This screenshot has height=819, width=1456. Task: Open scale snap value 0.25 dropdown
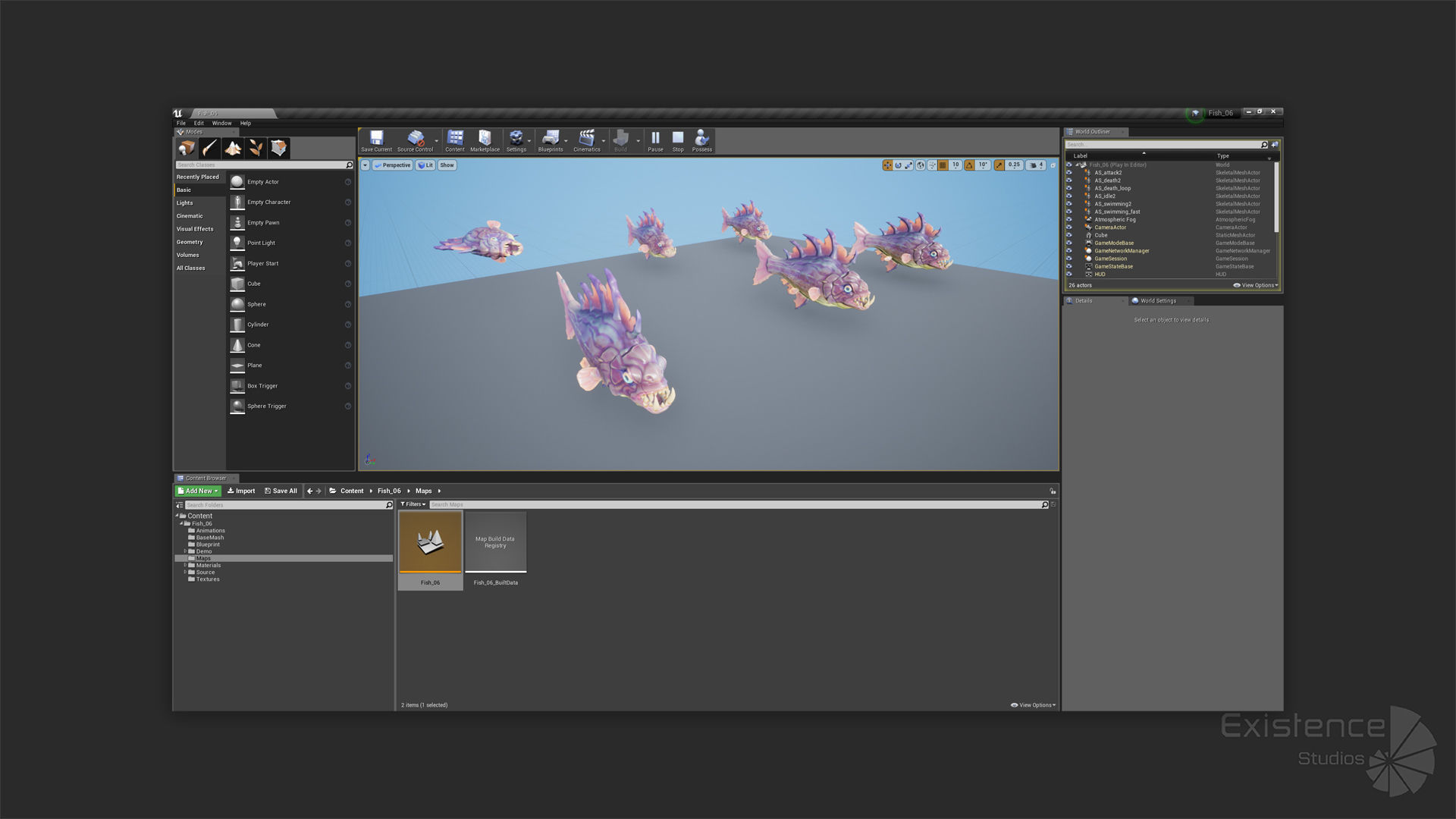[x=1015, y=165]
